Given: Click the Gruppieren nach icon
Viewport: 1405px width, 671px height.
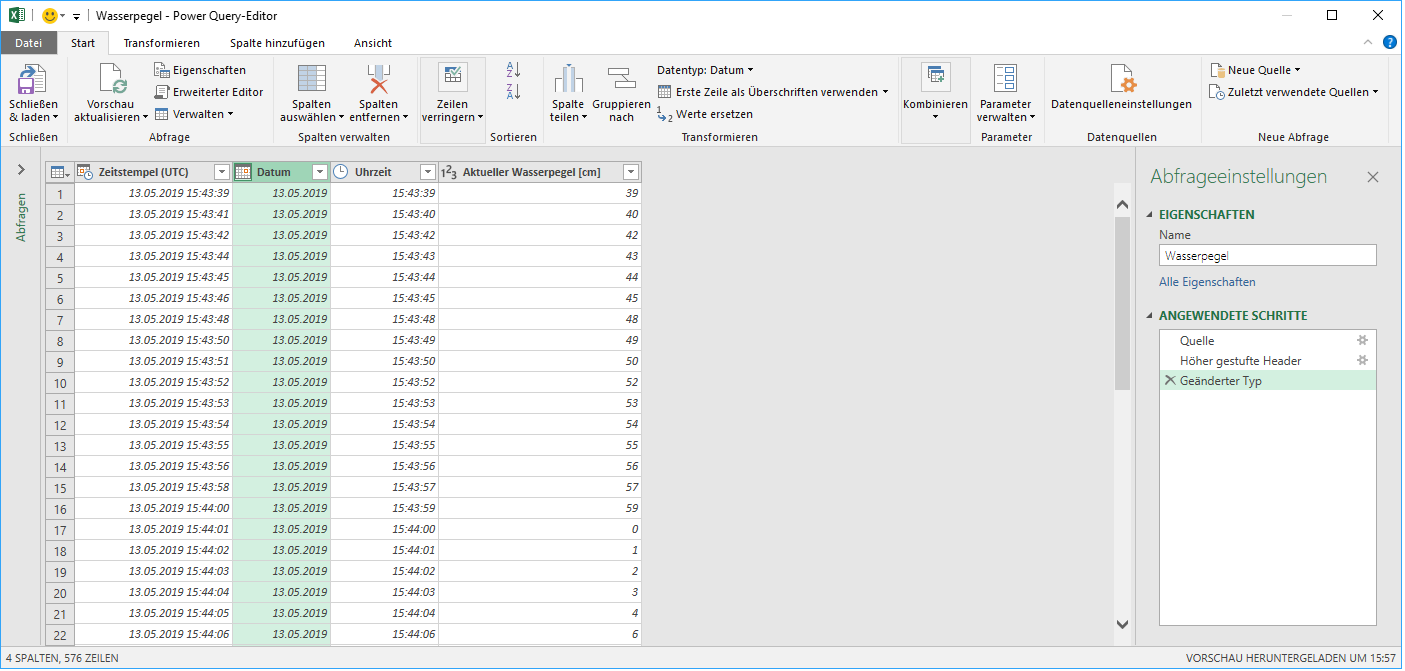Looking at the screenshot, I should point(621,80).
